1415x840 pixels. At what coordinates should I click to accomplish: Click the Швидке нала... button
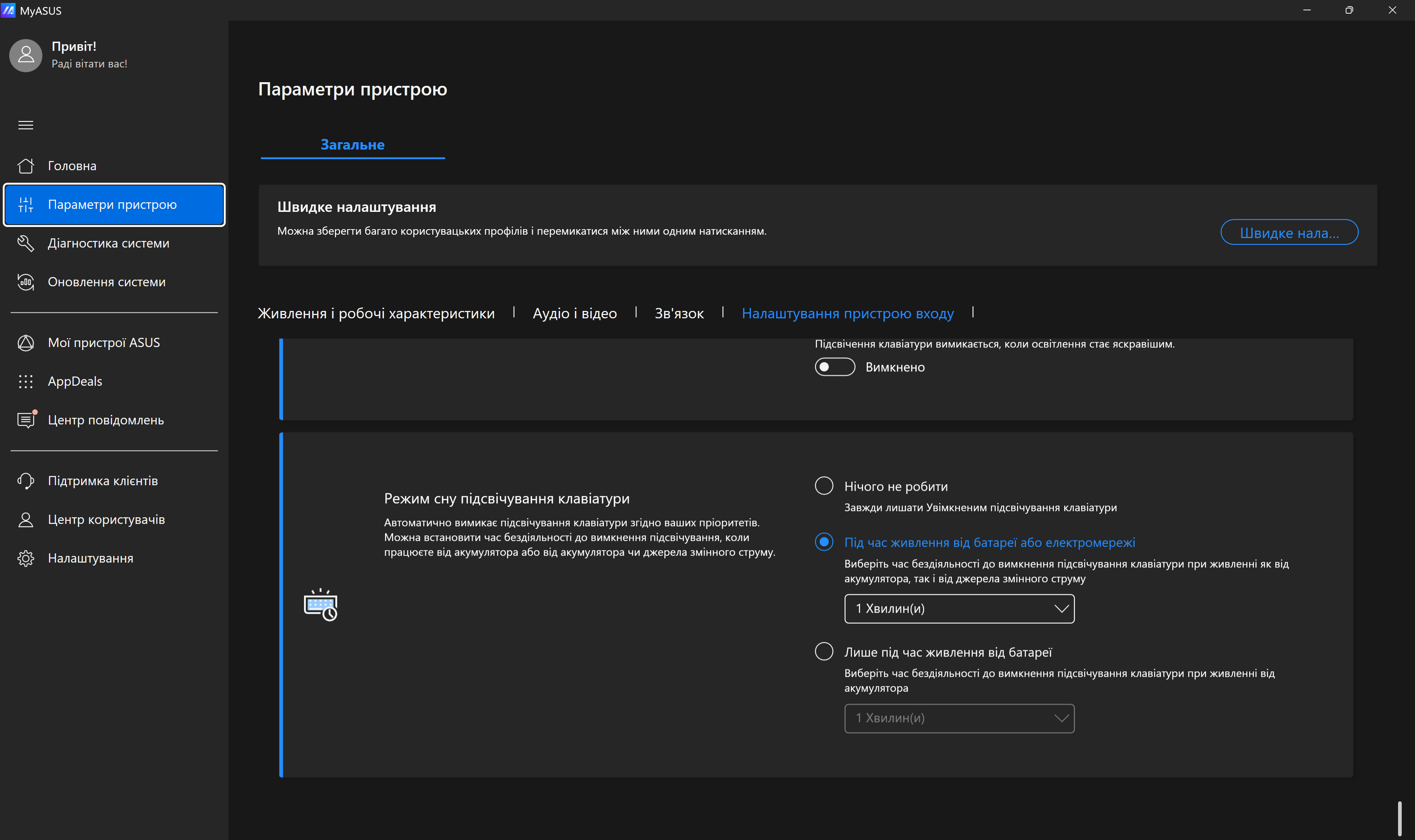pos(1289,232)
